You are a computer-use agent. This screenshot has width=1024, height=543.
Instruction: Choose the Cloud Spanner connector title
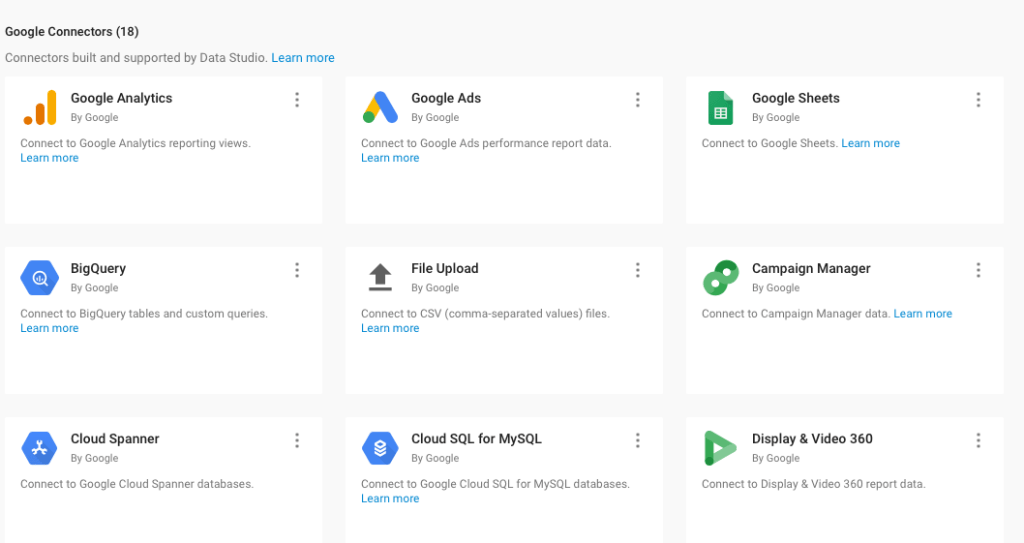click(115, 439)
